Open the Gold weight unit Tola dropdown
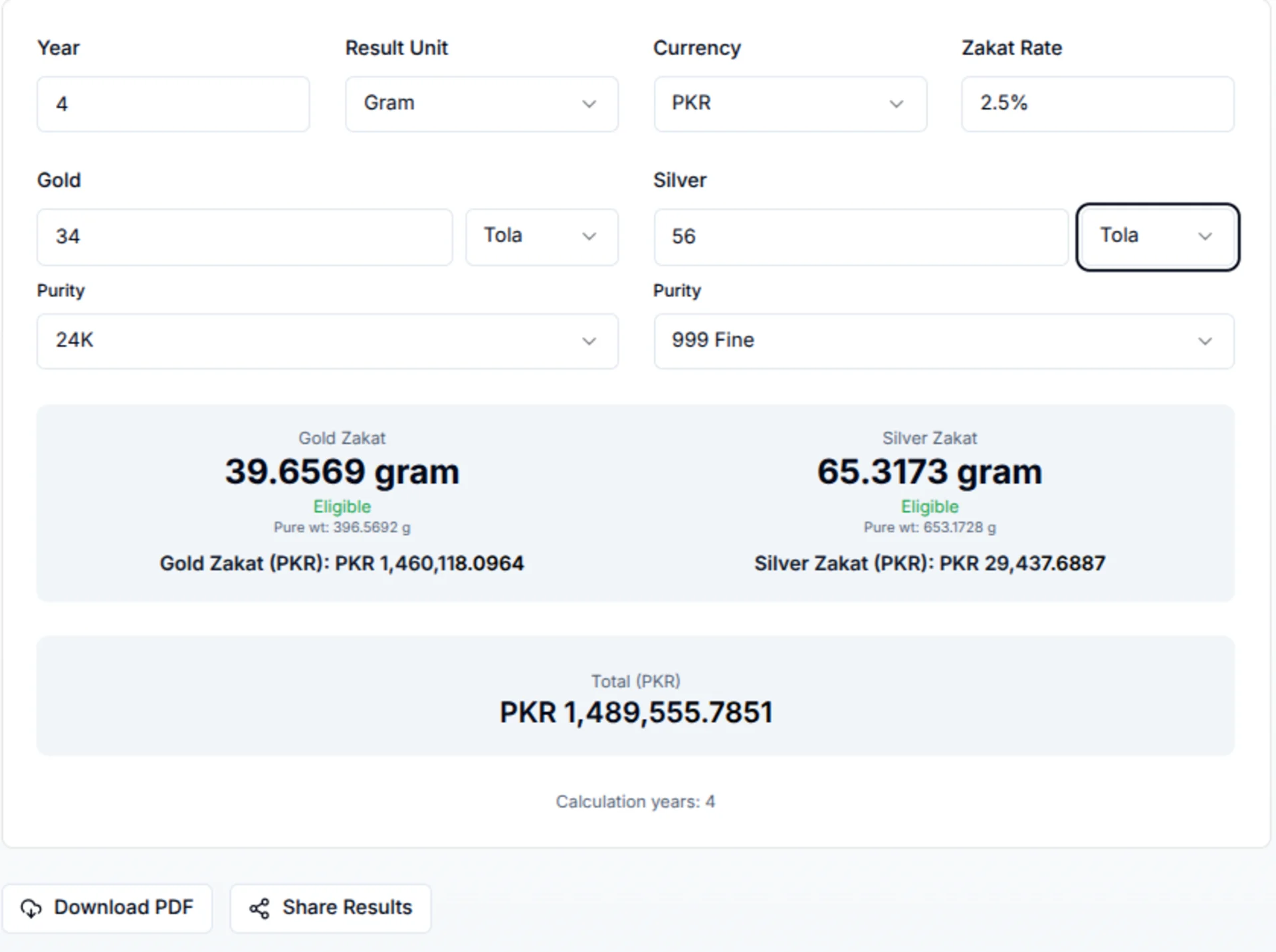 [x=542, y=237]
